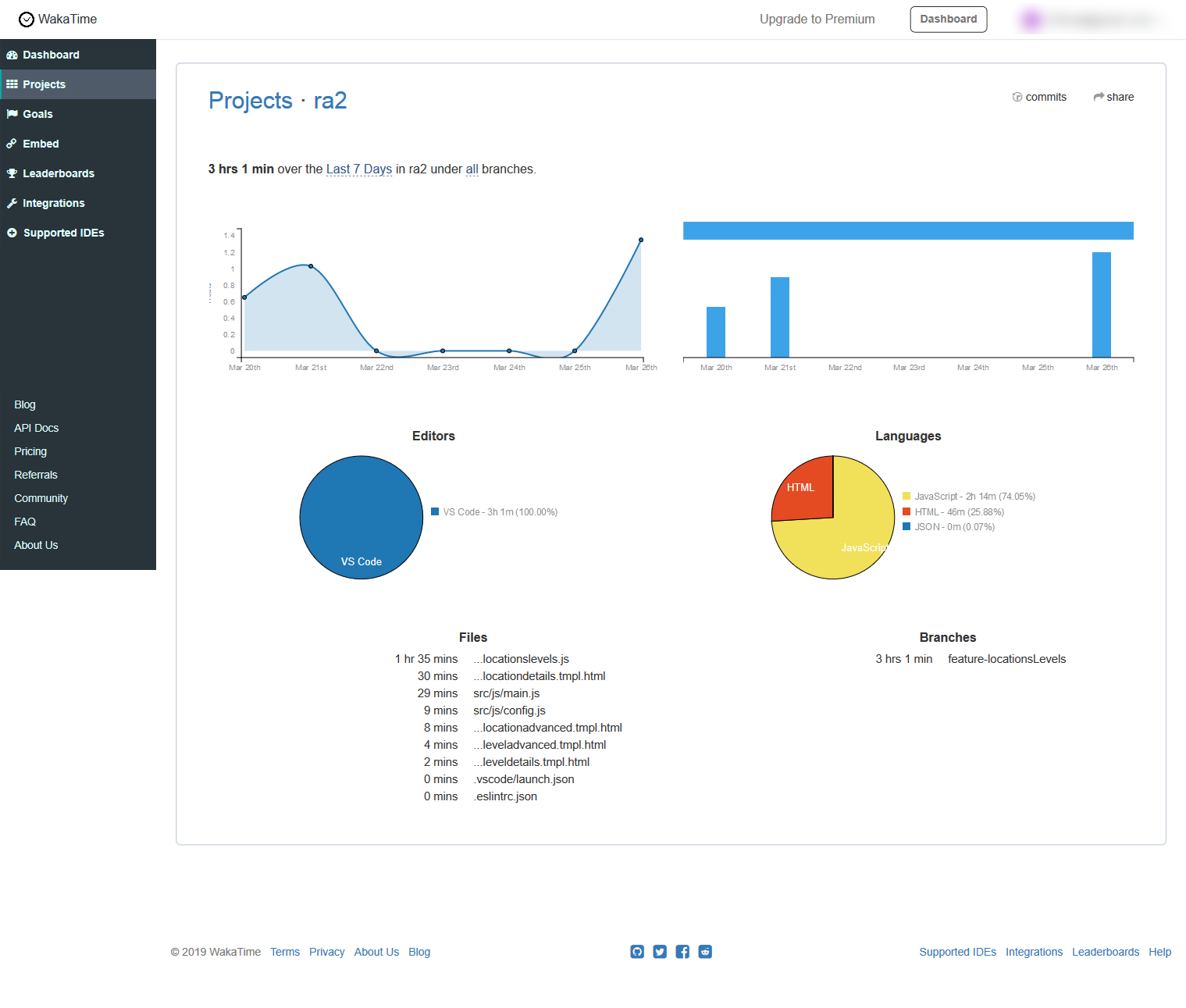Open the GitHub footer icon

point(637,951)
